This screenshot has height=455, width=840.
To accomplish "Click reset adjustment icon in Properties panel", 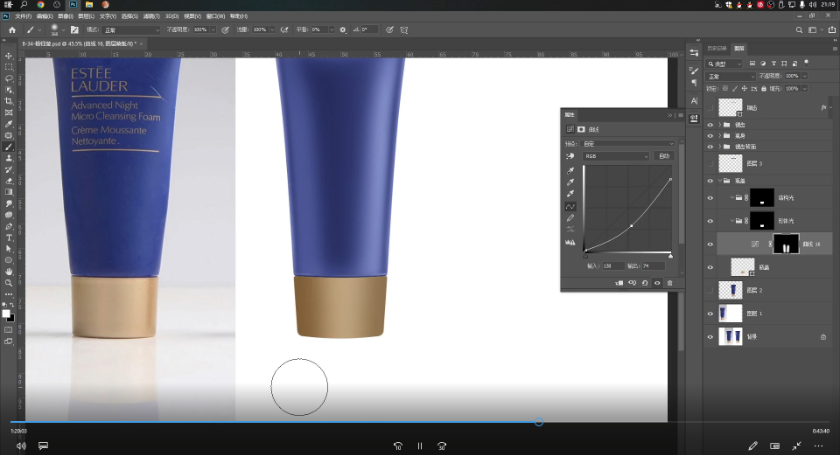I will 644,283.
